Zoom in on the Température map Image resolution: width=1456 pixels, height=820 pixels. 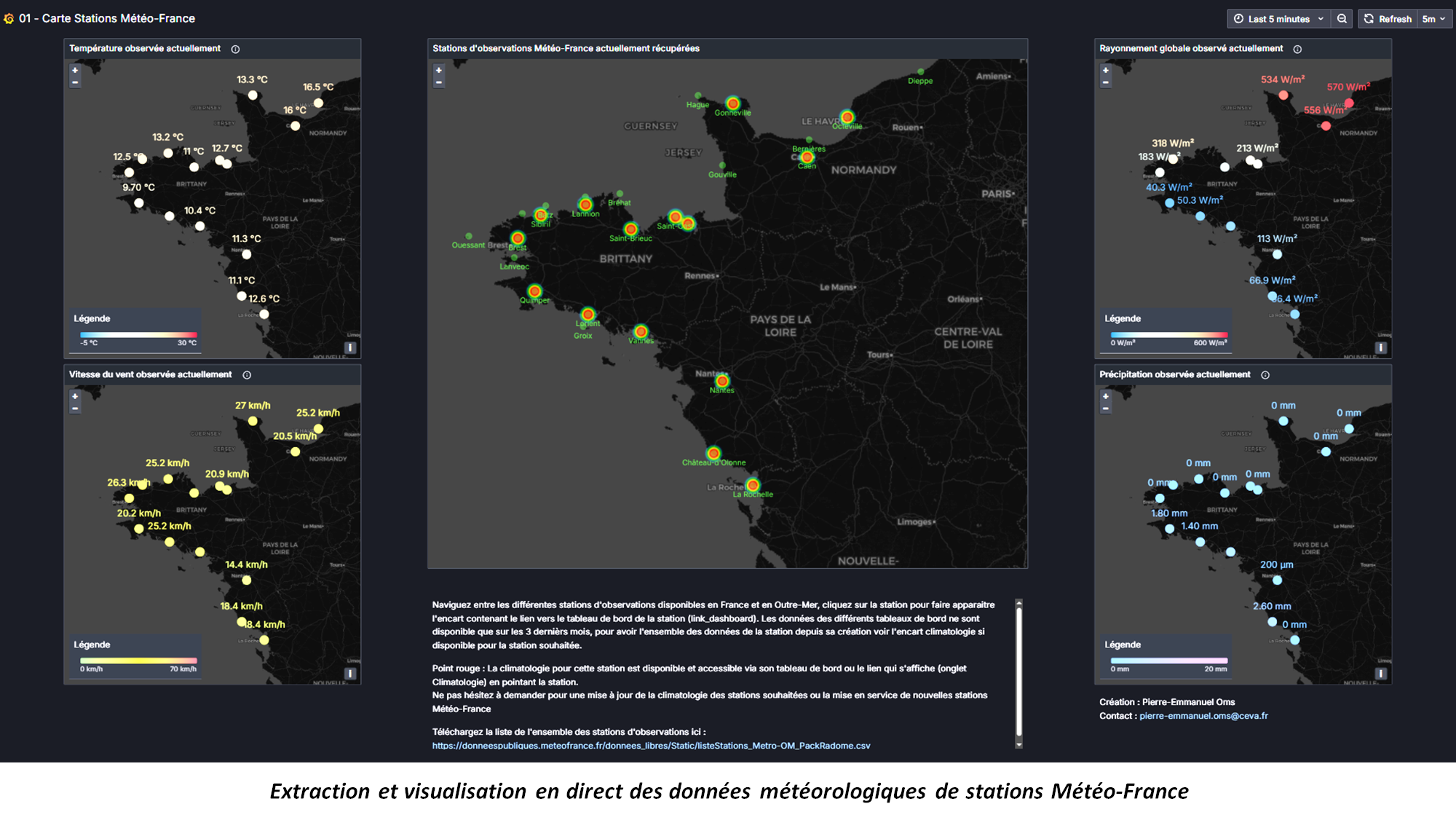tap(75, 71)
